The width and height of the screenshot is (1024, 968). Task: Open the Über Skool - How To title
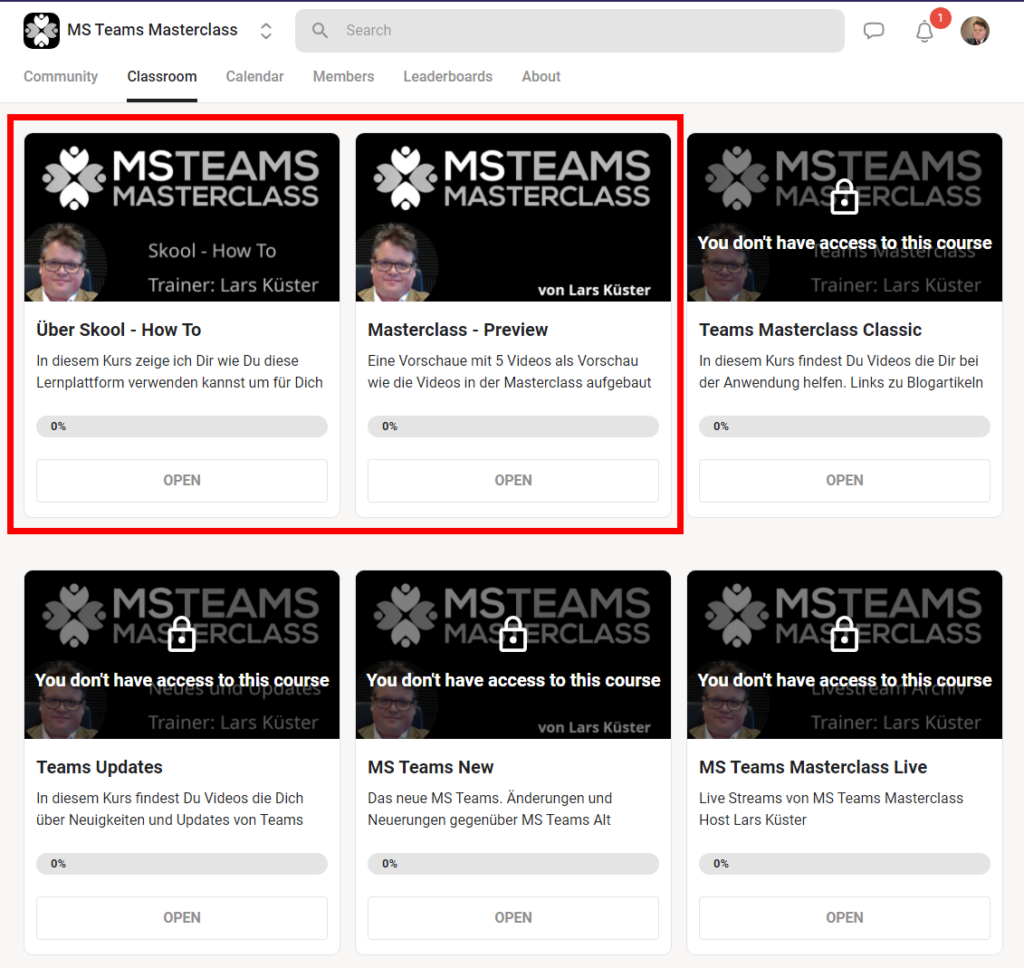point(119,330)
